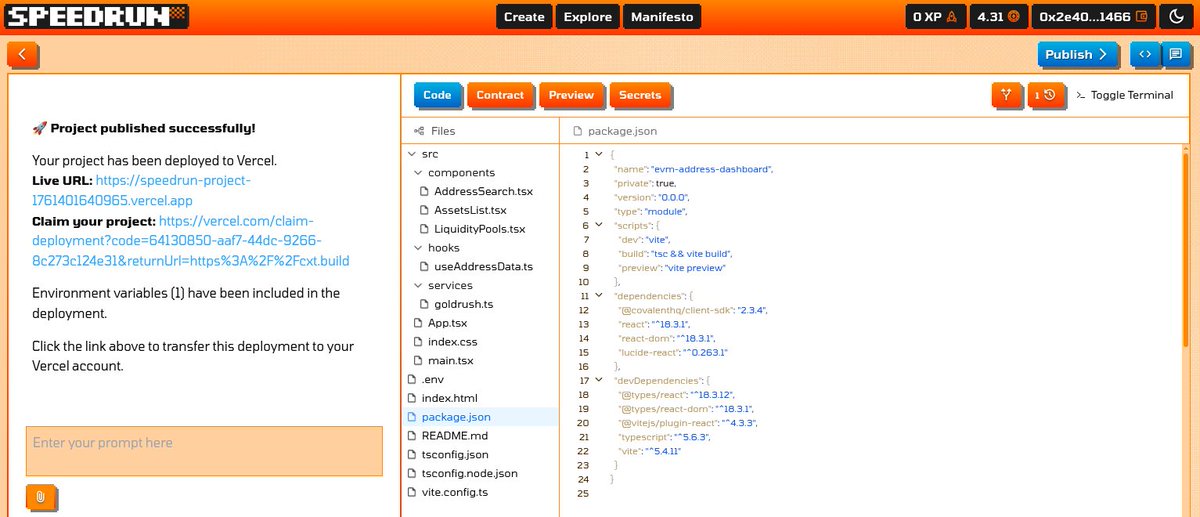The image size is (1200, 517).
Task: Open the Vercel claim-deployment link
Action: pos(191,241)
